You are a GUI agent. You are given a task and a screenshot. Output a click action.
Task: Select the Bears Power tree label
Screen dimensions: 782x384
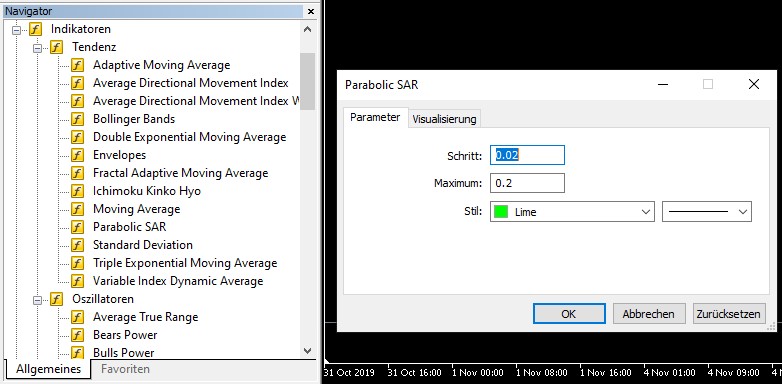click(x=125, y=335)
